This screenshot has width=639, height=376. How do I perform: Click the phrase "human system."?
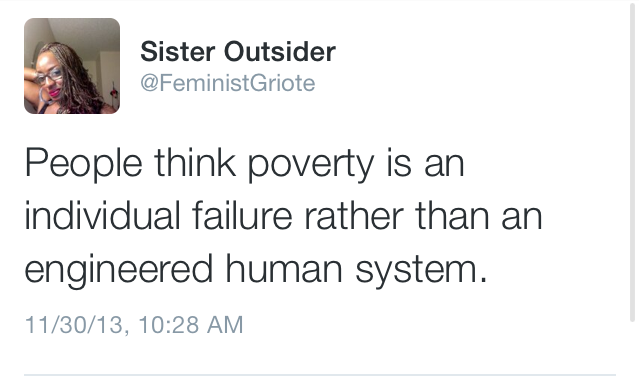click(356, 269)
